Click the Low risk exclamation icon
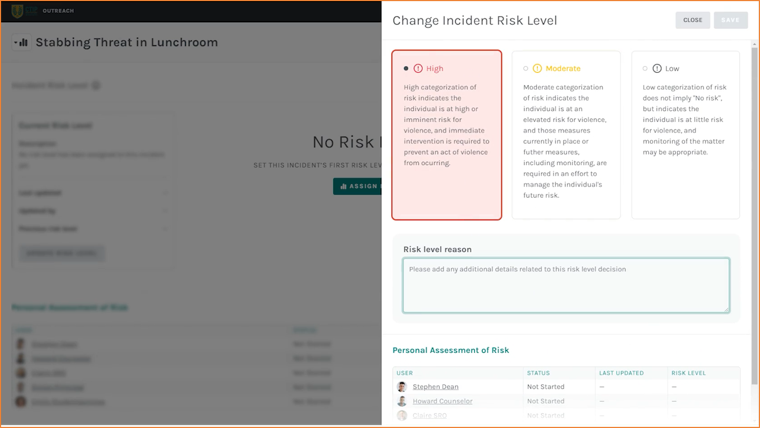The height and width of the screenshot is (428, 760). coord(657,68)
